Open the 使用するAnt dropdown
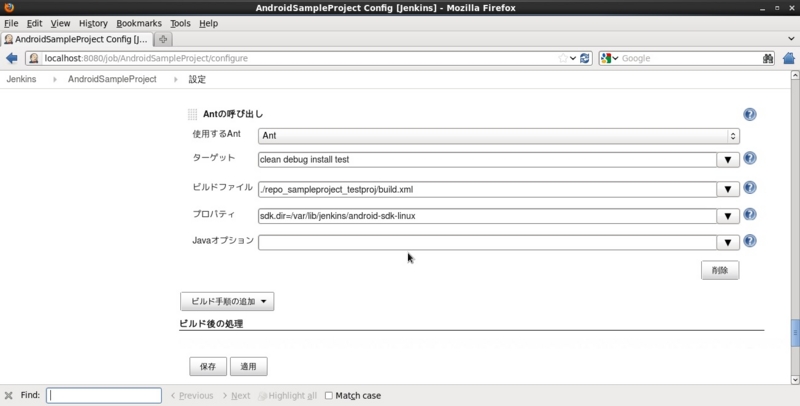This screenshot has width=800, height=406. [x=498, y=136]
